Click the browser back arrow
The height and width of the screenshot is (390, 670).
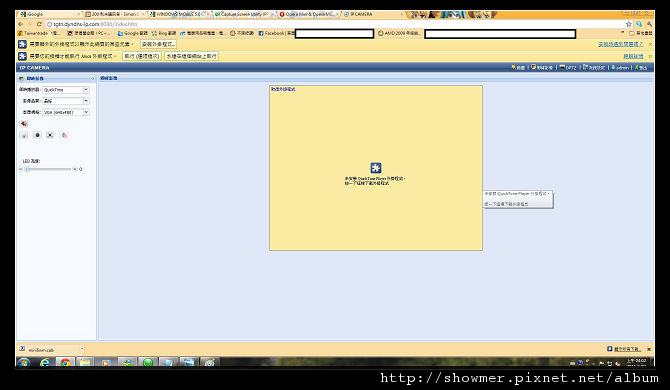pos(21,24)
